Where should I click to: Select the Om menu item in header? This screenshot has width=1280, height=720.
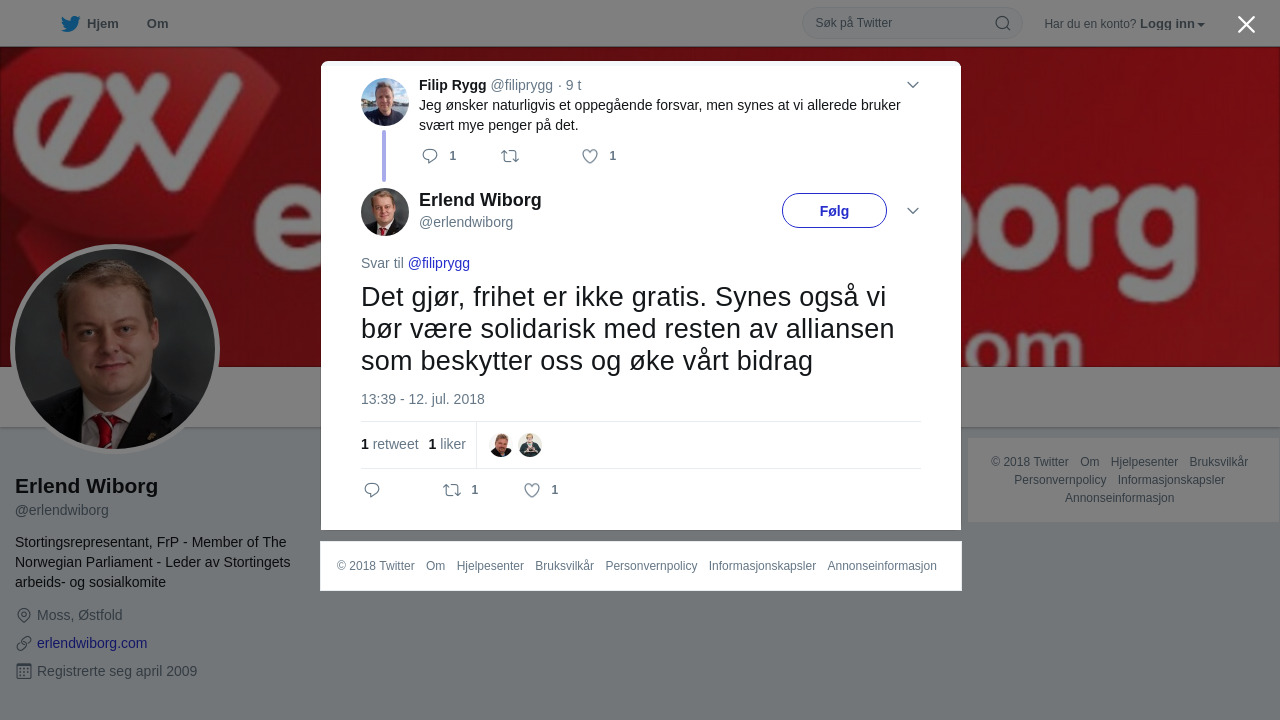(x=157, y=24)
